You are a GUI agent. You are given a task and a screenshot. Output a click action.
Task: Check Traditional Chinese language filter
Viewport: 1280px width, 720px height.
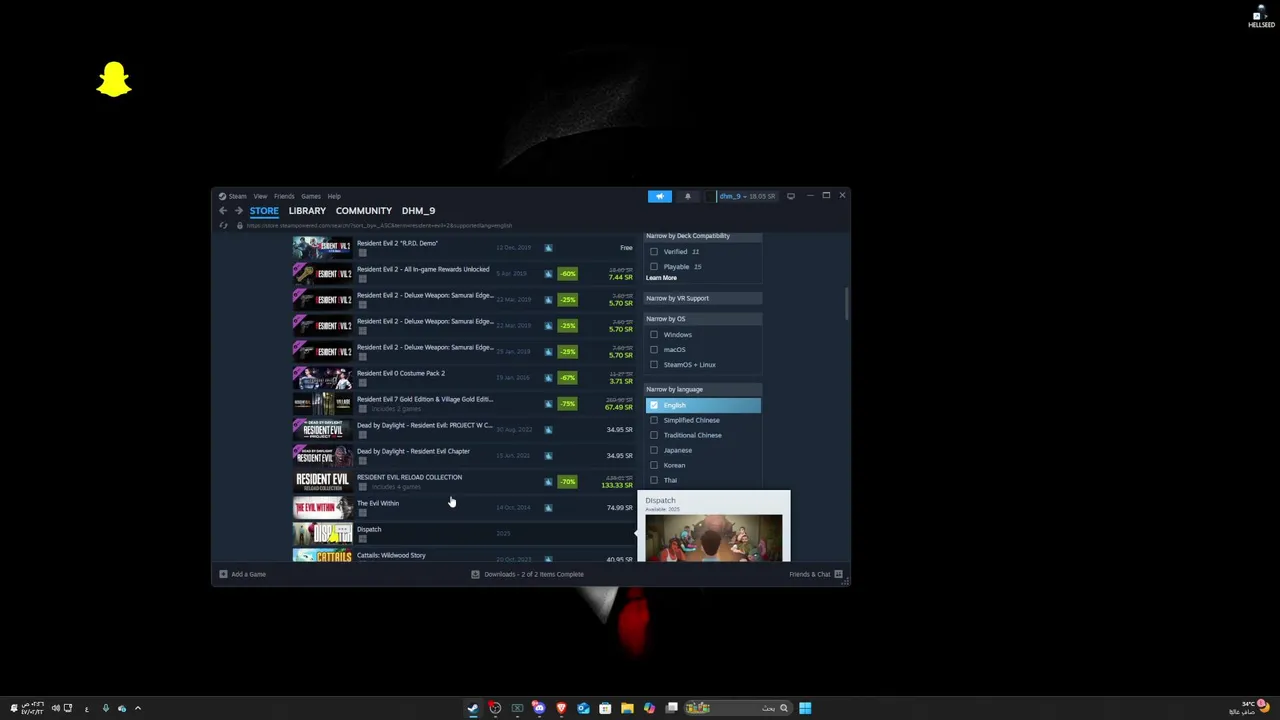pos(654,435)
